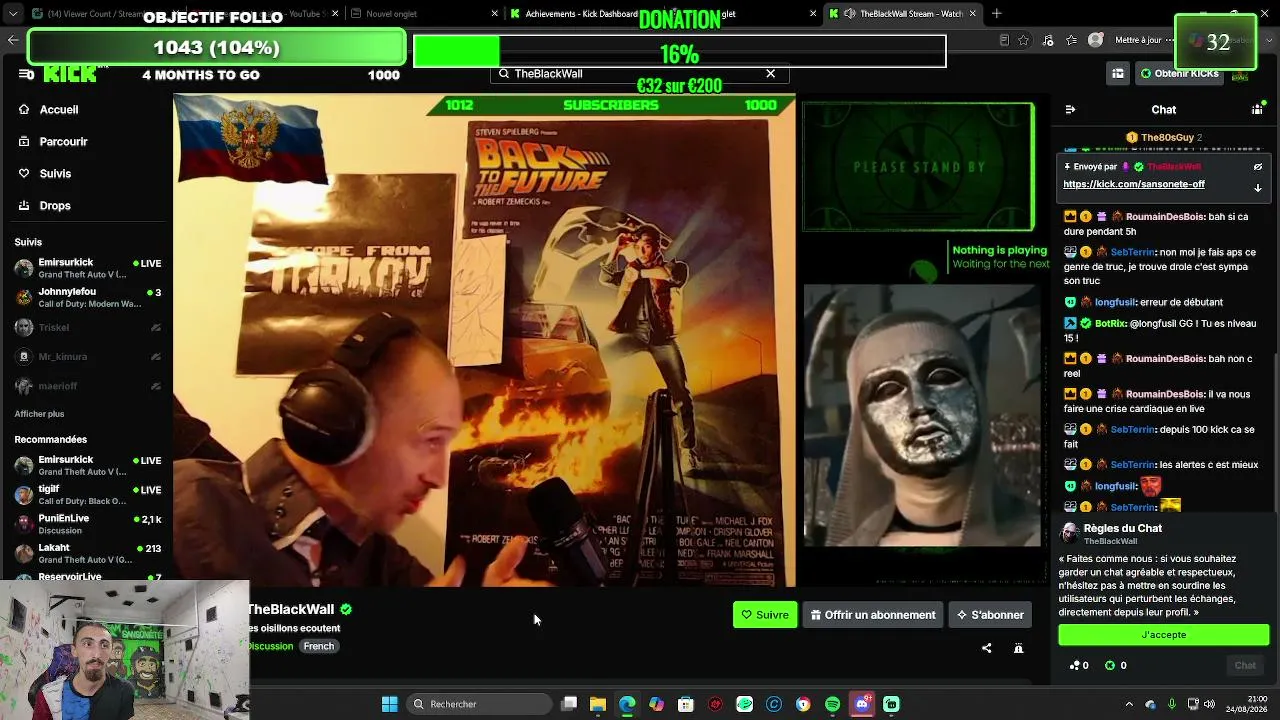The width and height of the screenshot is (1280, 720).
Task: Click Offrir un abonnement gift button
Action: coord(873,615)
